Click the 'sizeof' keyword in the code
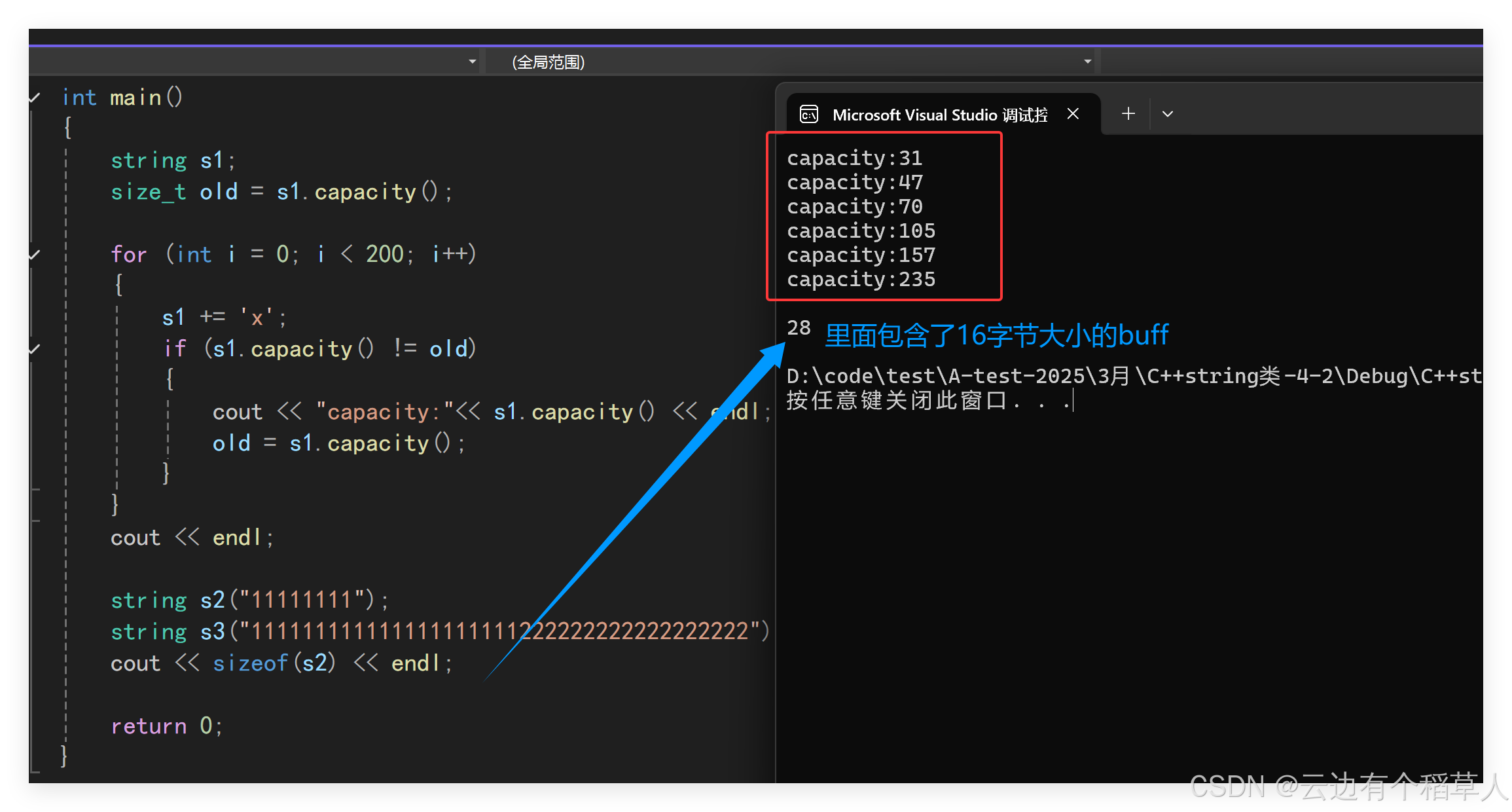 point(250,663)
